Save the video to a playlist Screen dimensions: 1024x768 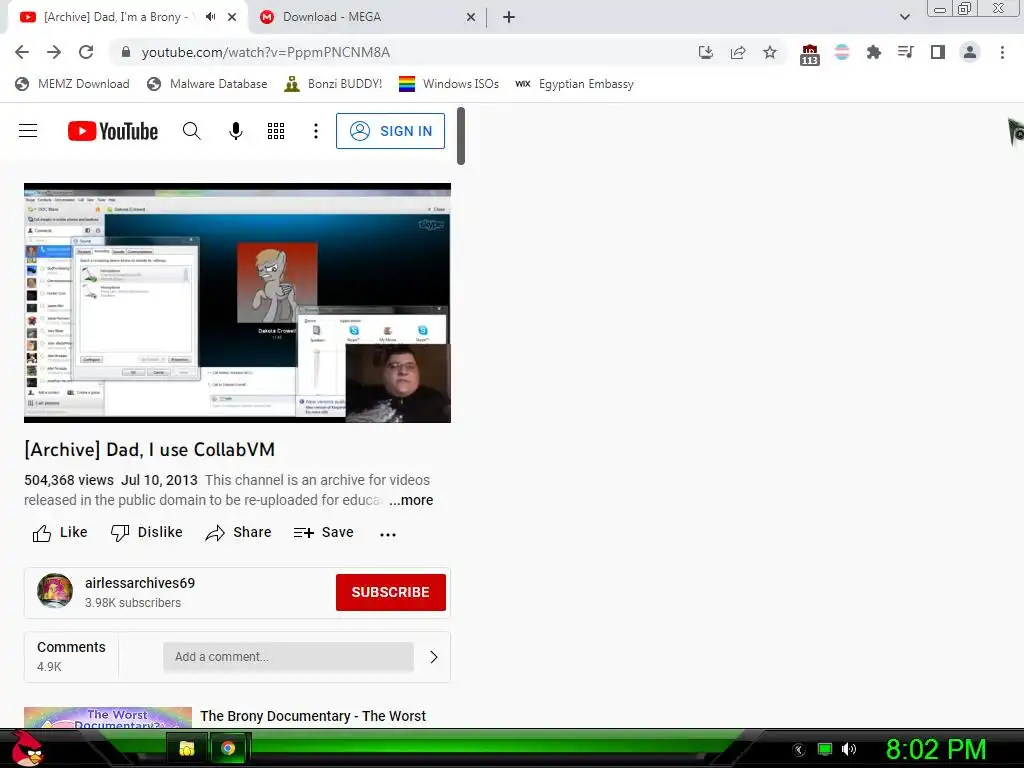(324, 533)
